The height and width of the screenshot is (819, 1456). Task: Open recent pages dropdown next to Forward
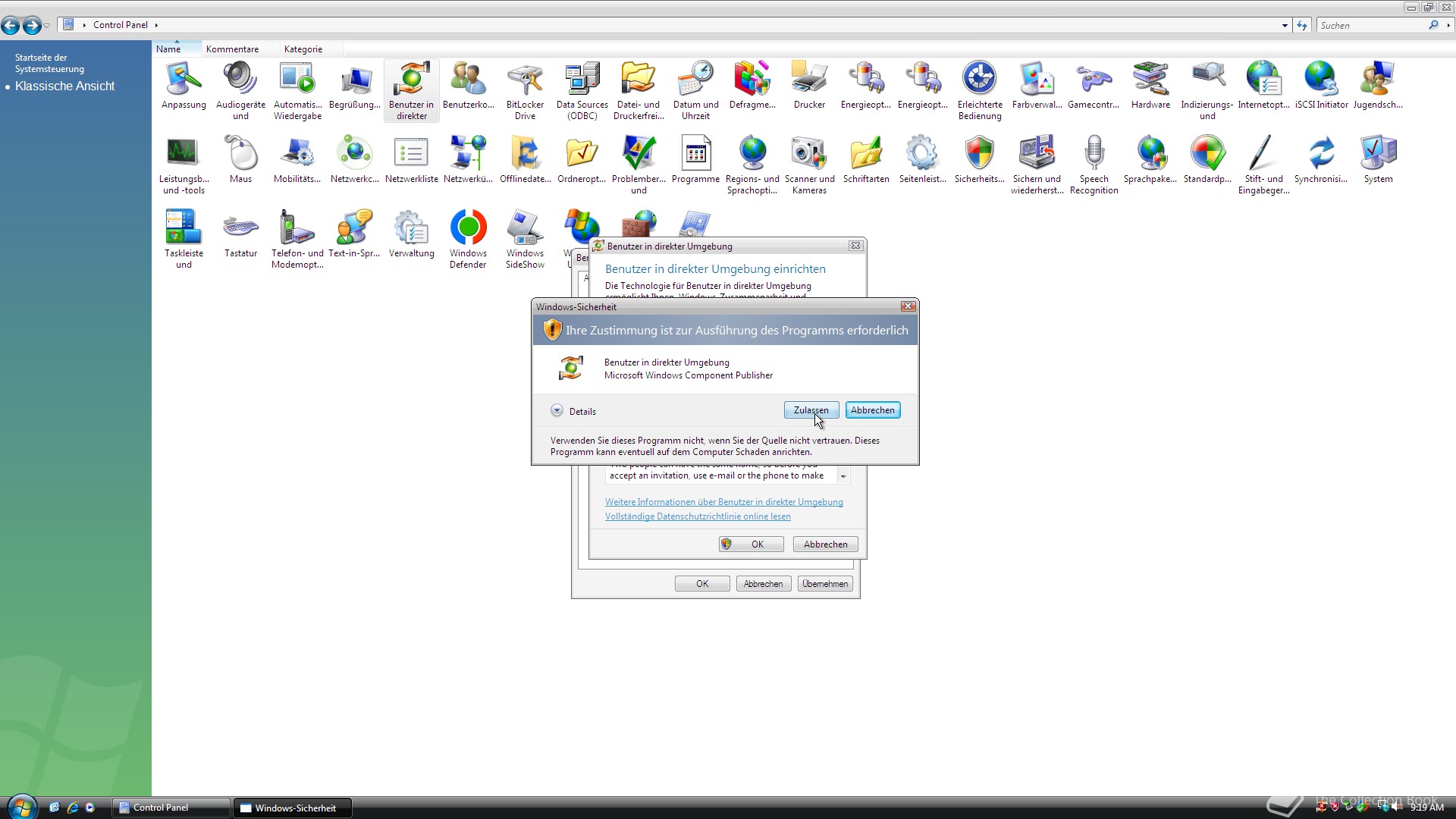click(47, 26)
